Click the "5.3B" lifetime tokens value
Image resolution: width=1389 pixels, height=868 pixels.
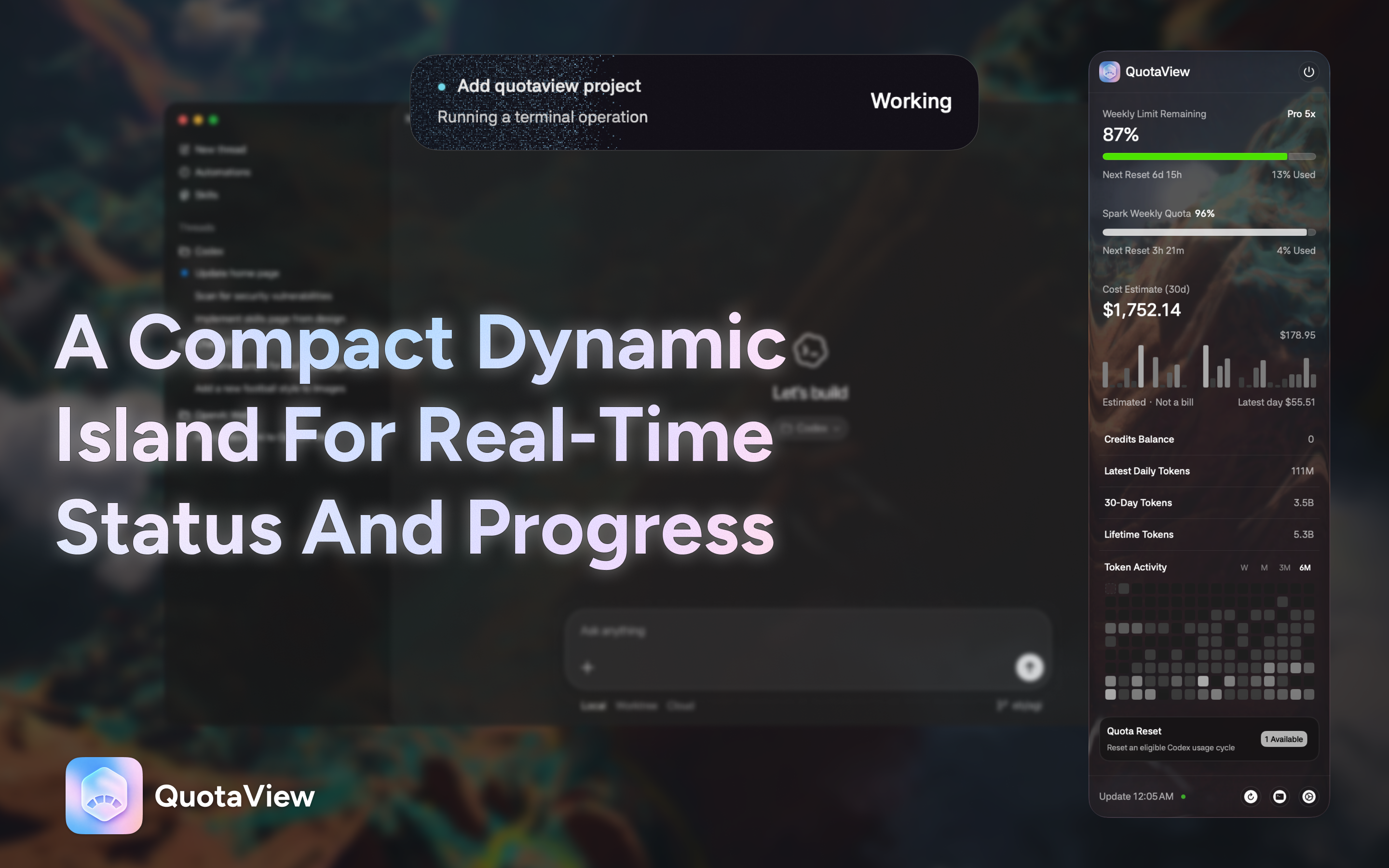tap(1303, 534)
